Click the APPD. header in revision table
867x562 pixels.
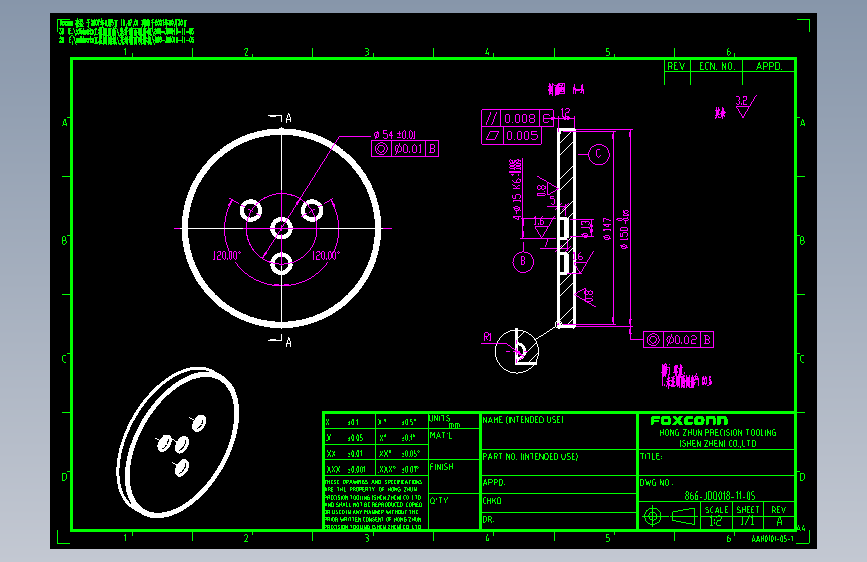pos(769,66)
